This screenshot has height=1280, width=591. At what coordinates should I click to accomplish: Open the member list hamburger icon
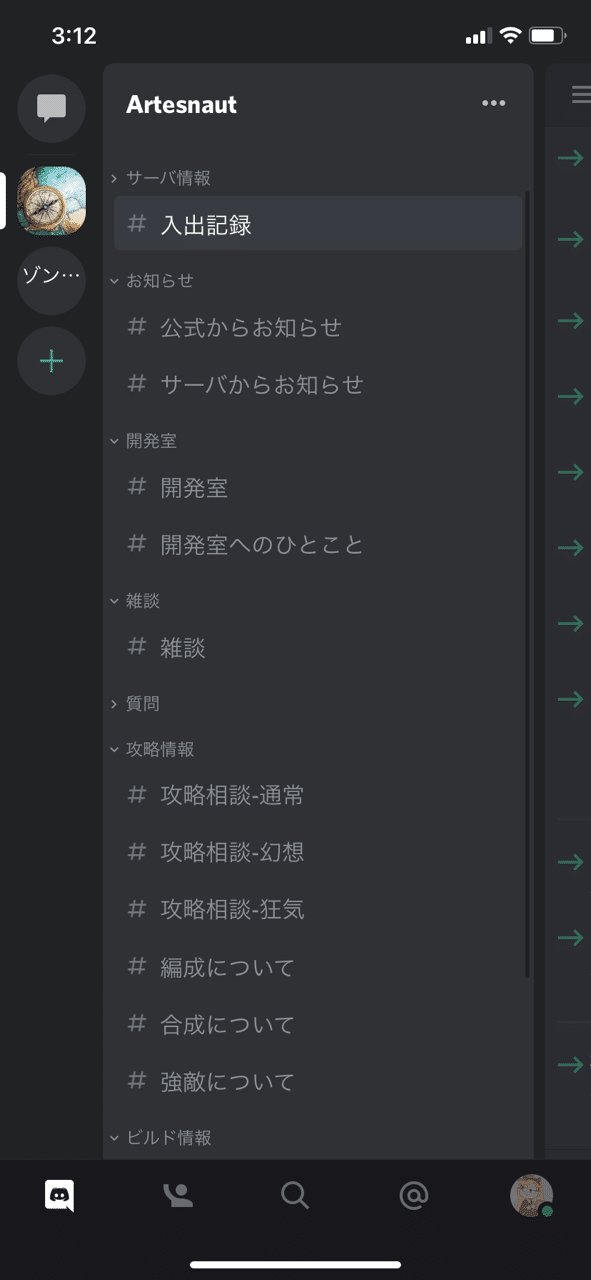point(580,94)
